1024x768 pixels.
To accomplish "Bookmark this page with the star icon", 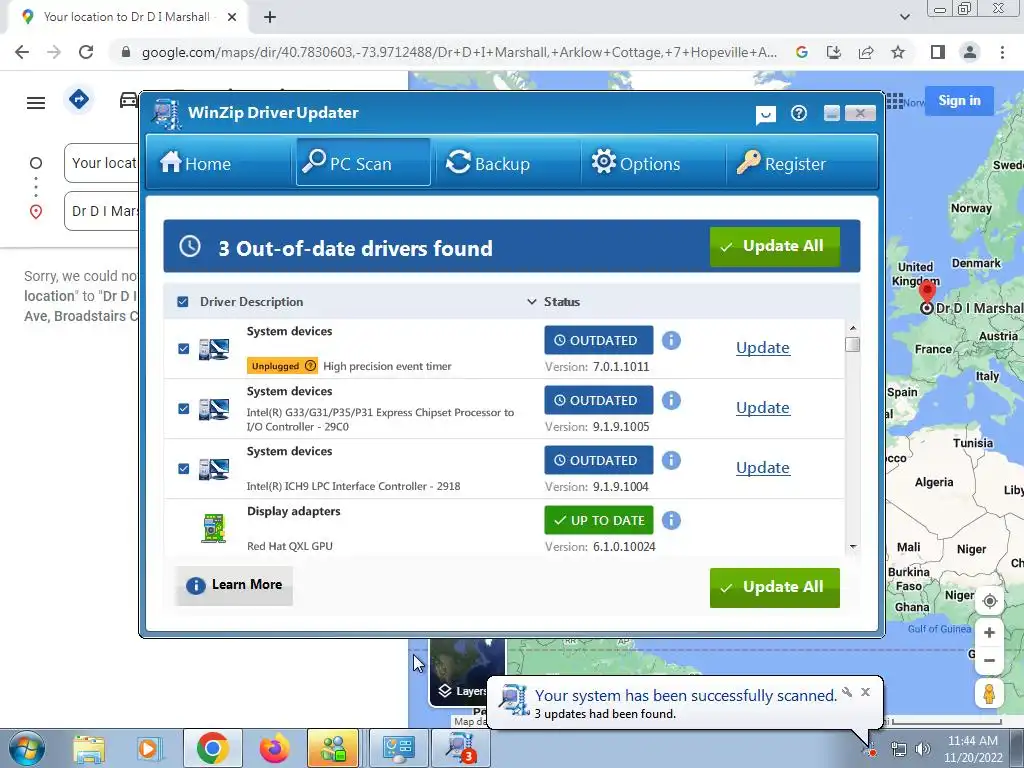I will pyautogui.click(x=899, y=52).
